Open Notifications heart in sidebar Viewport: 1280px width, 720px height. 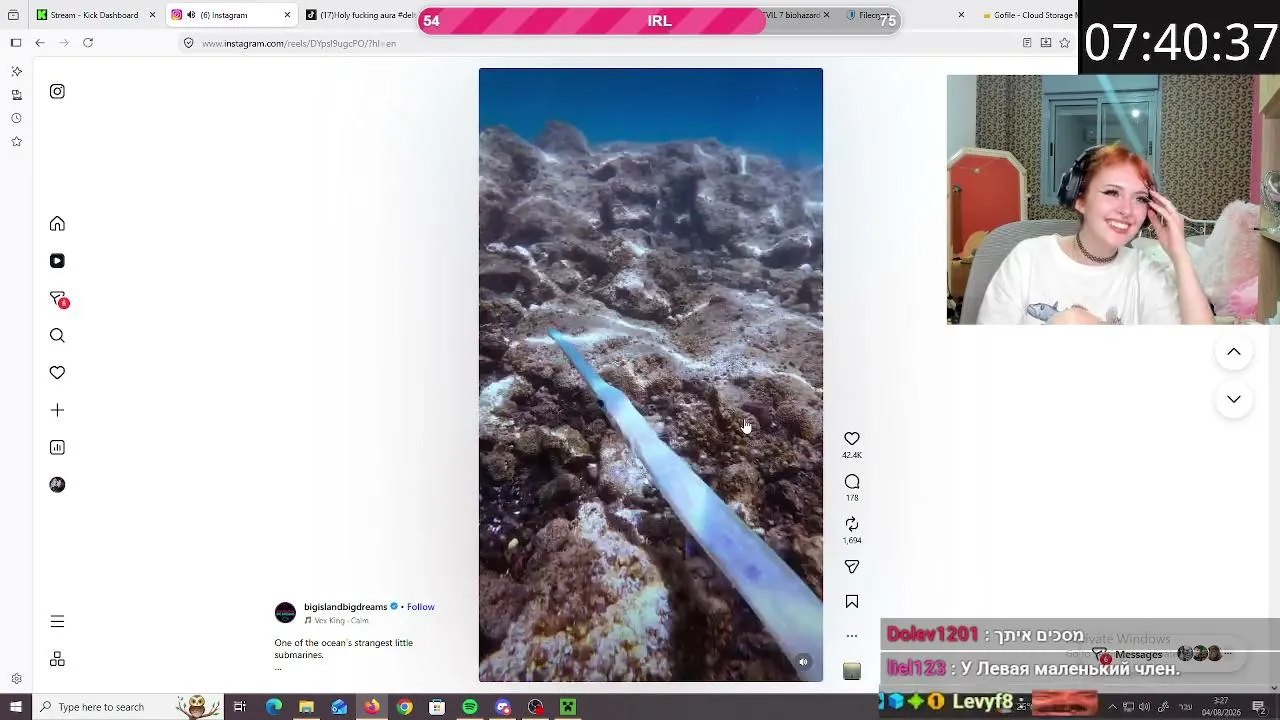coord(57,373)
